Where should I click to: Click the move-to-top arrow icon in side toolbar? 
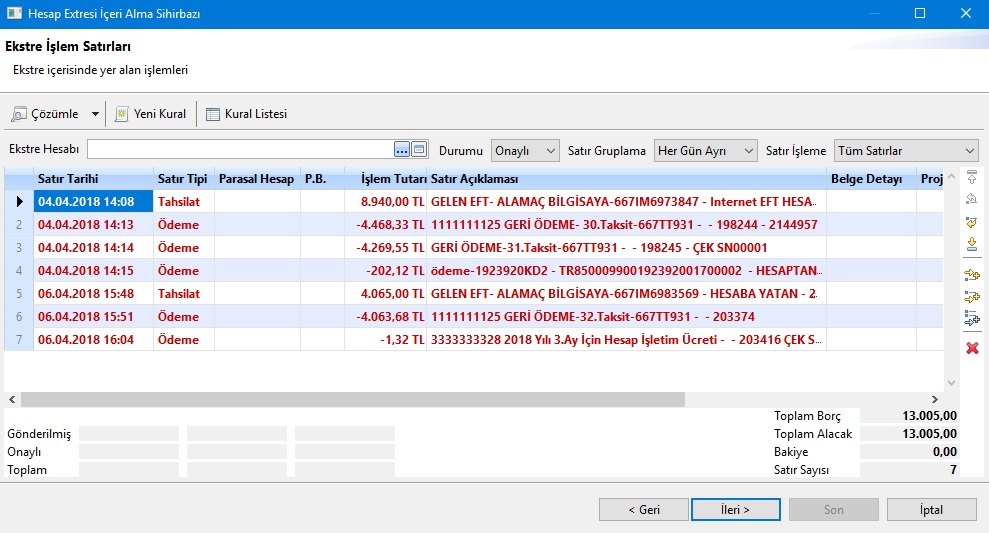pyautogui.click(x=971, y=177)
